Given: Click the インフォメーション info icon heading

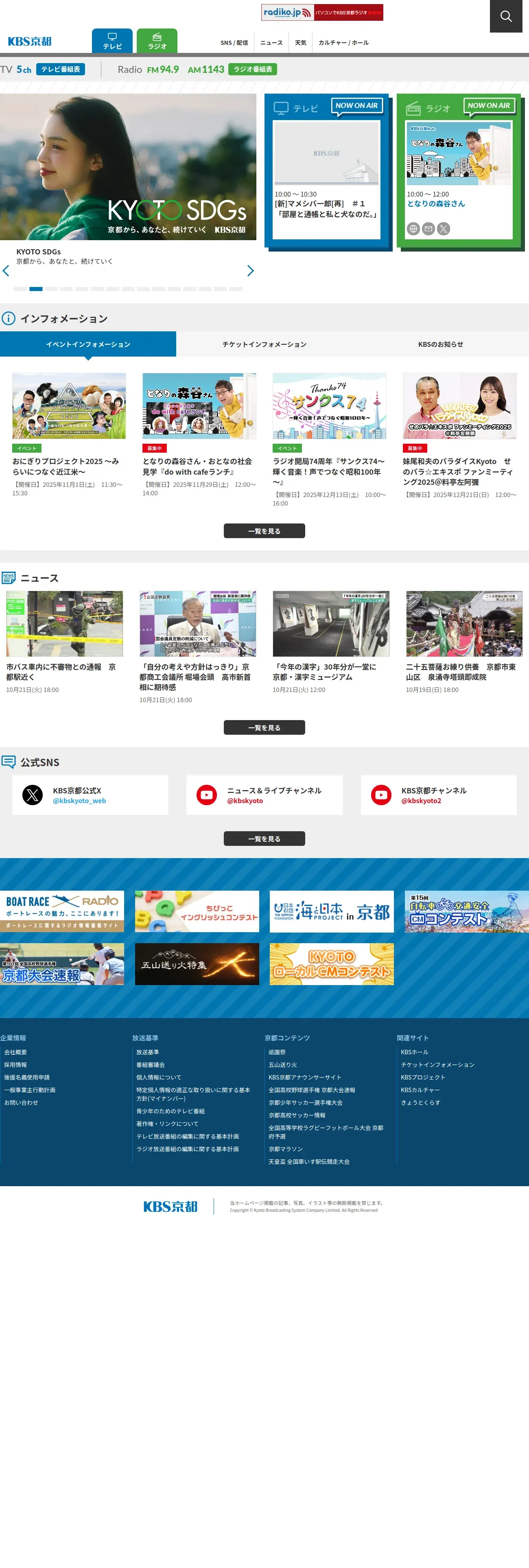Looking at the screenshot, I should 9,318.
